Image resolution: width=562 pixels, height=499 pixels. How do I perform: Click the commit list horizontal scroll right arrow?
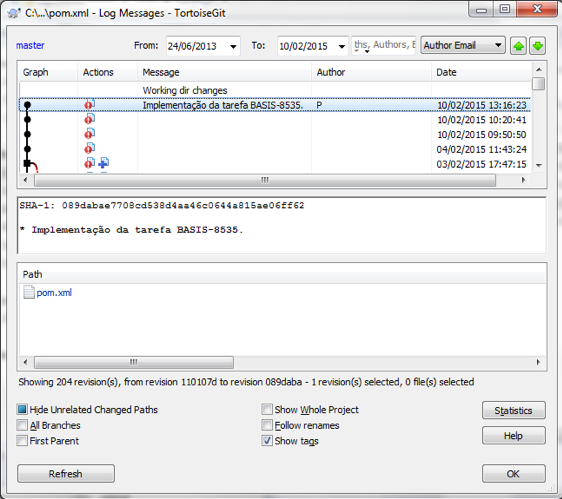point(524,180)
